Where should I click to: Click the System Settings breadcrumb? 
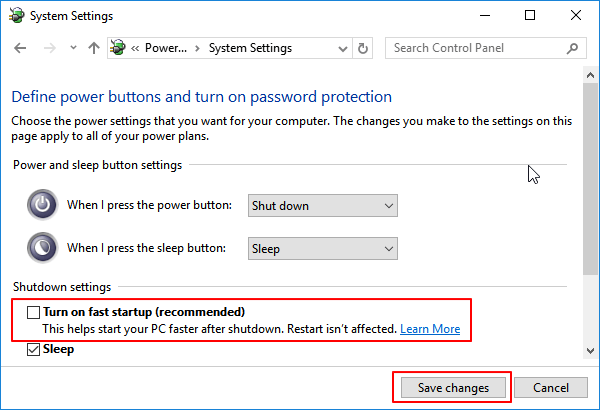click(250, 48)
